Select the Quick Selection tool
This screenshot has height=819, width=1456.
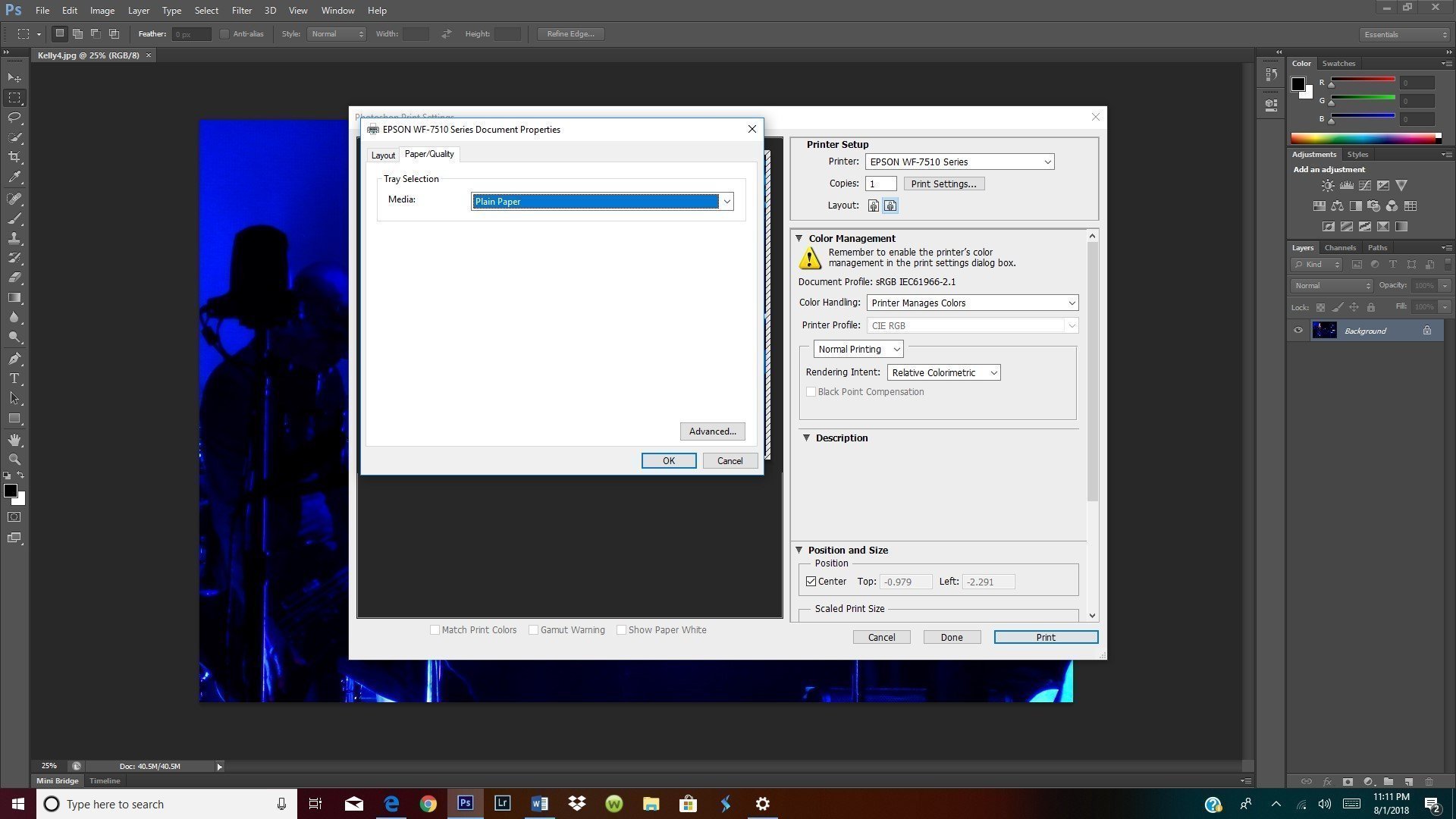pyautogui.click(x=14, y=137)
